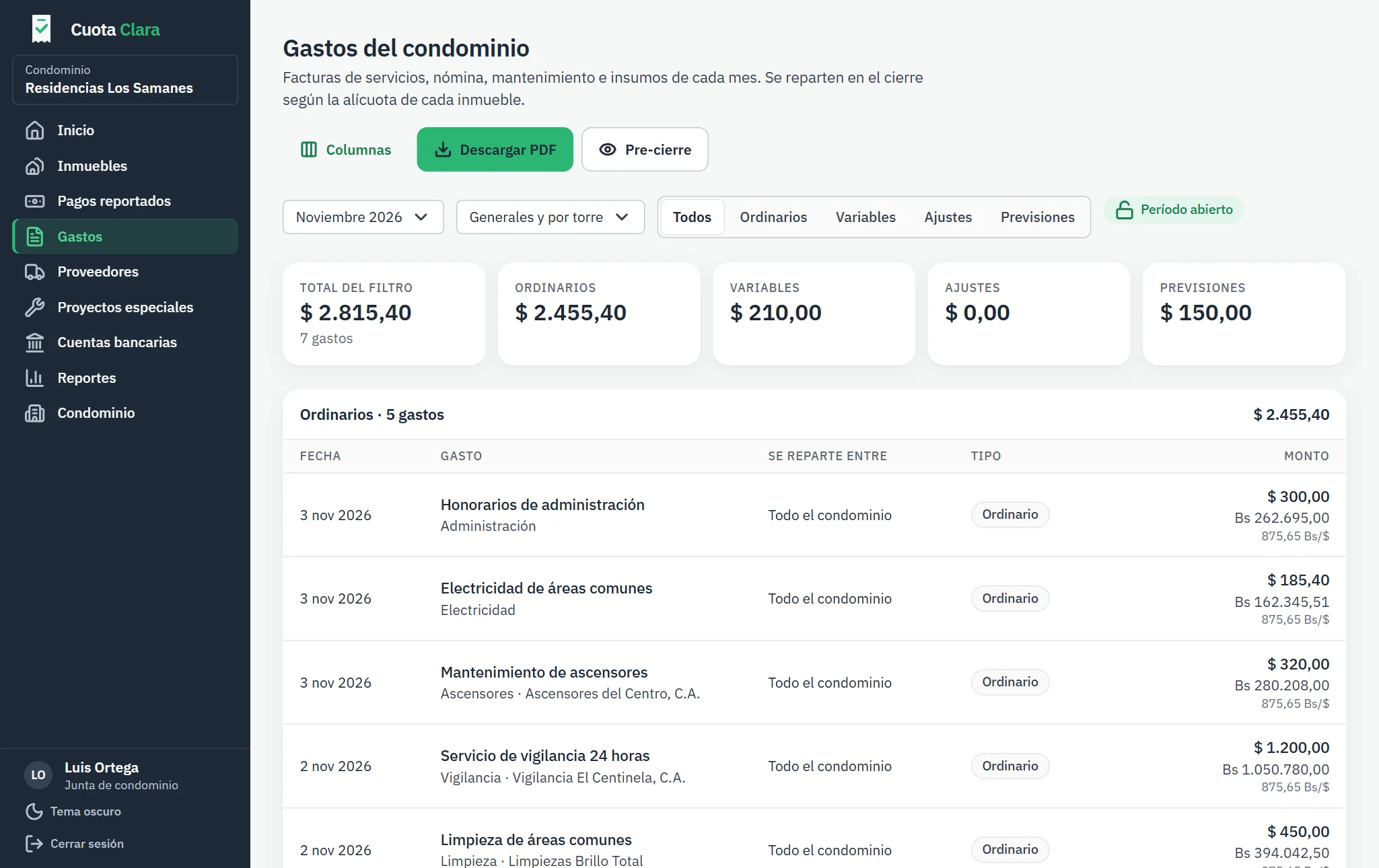Open Pagos reportados section
1379x868 pixels.
(x=125, y=201)
